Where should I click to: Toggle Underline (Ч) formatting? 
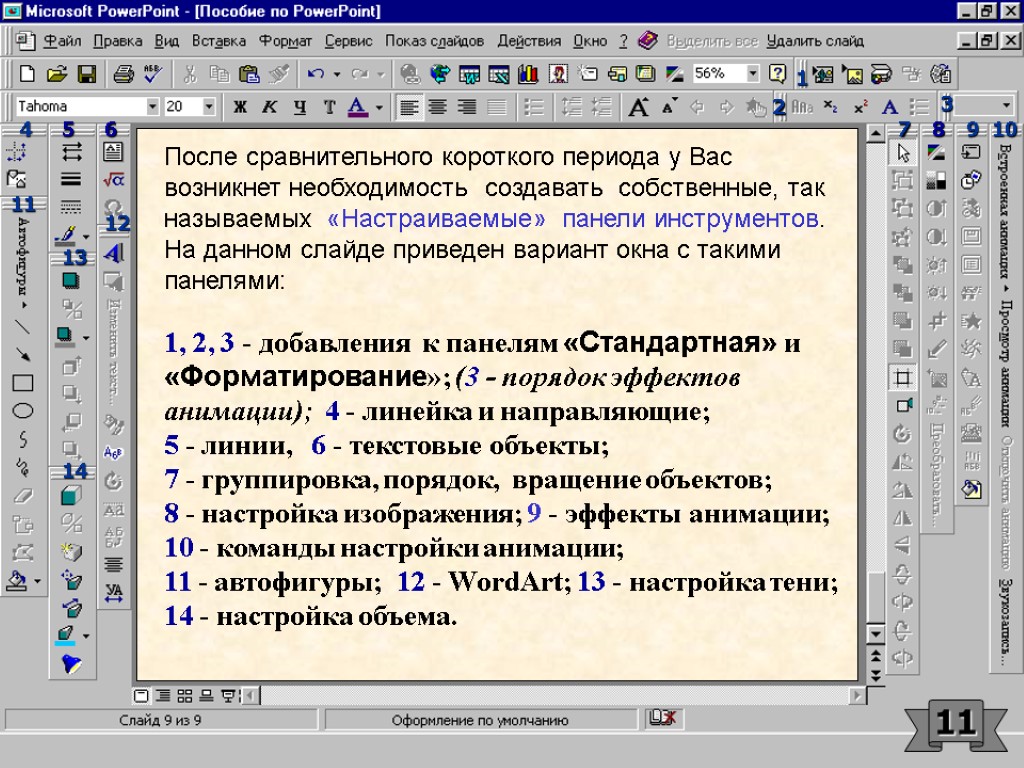(x=299, y=106)
